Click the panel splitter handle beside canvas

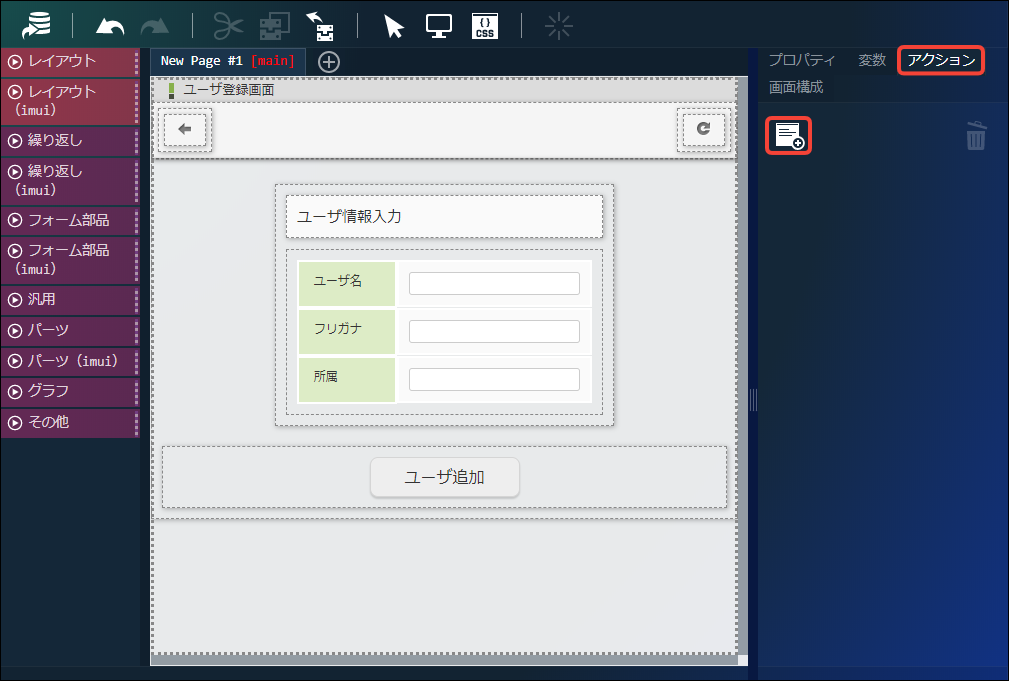pos(753,400)
